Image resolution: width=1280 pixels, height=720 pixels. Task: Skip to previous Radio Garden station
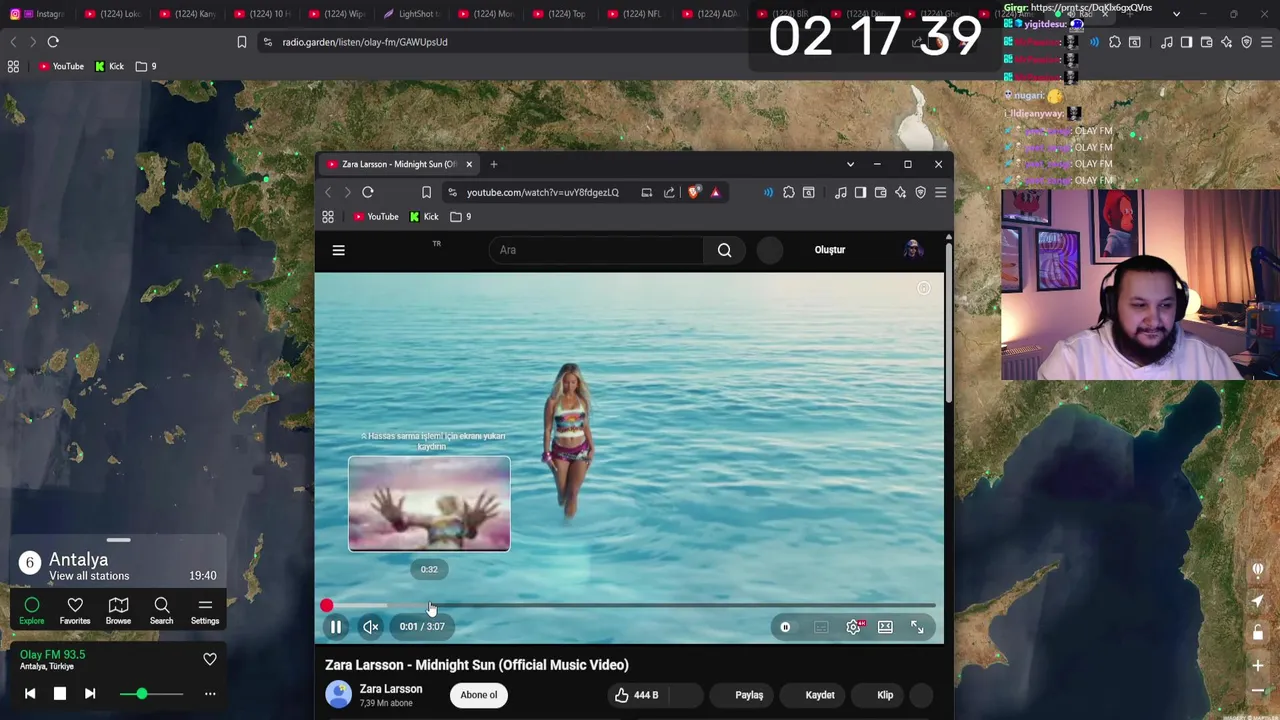[30, 693]
